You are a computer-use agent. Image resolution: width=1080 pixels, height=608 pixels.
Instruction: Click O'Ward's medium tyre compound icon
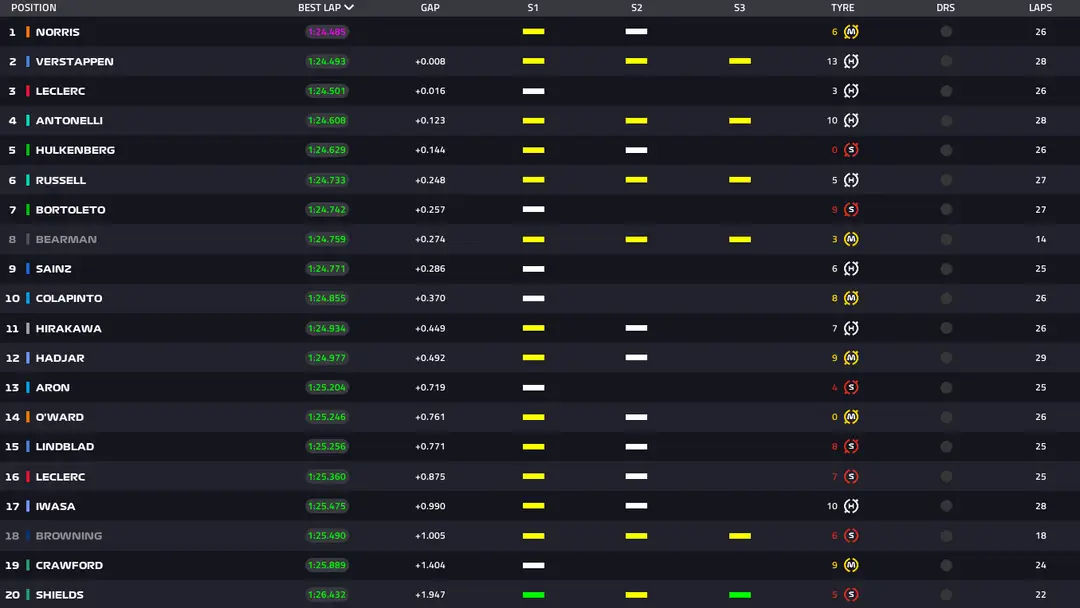coord(851,417)
